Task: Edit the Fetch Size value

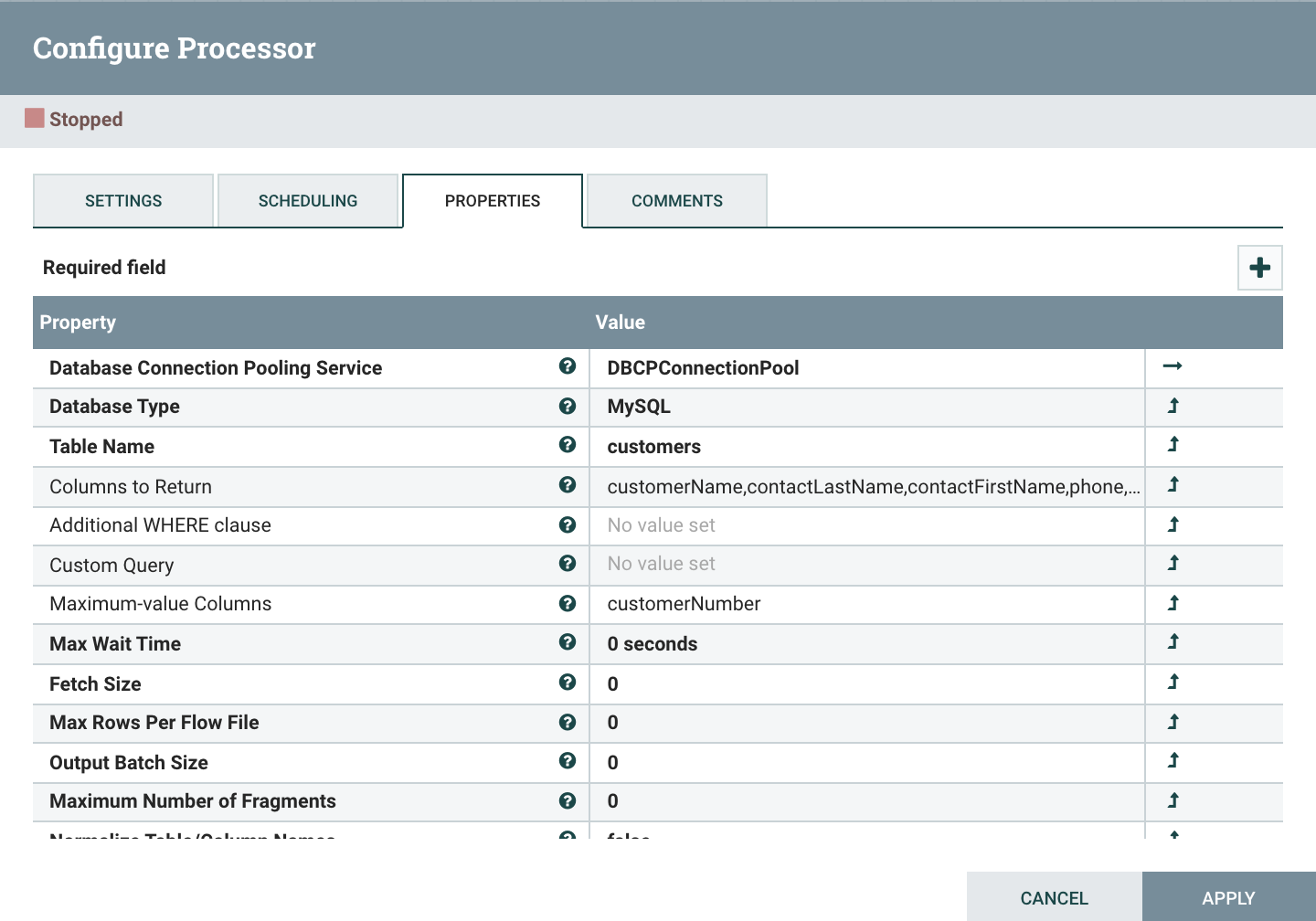Action: (x=867, y=684)
